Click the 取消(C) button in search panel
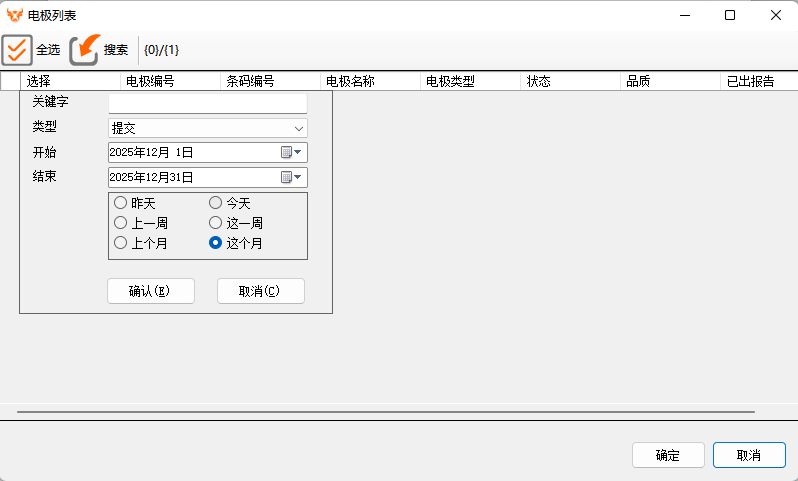Image resolution: width=798 pixels, height=481 pixels. [x=261, y=291]
